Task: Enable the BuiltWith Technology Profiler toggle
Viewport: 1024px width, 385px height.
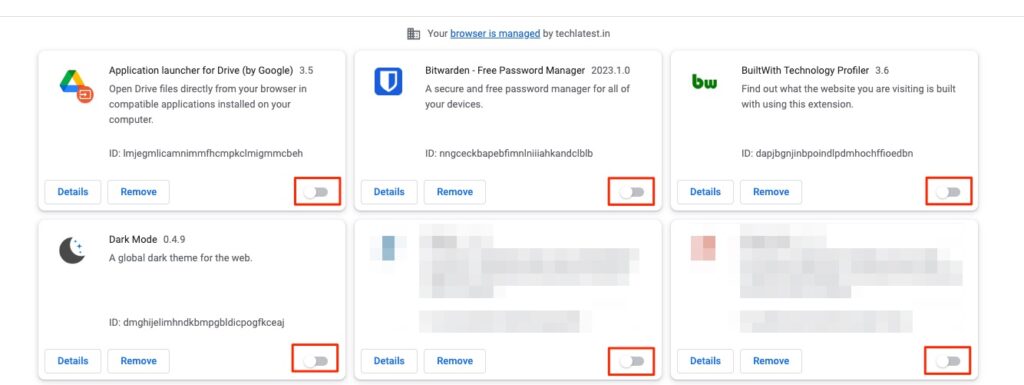Action: point(948,192)
